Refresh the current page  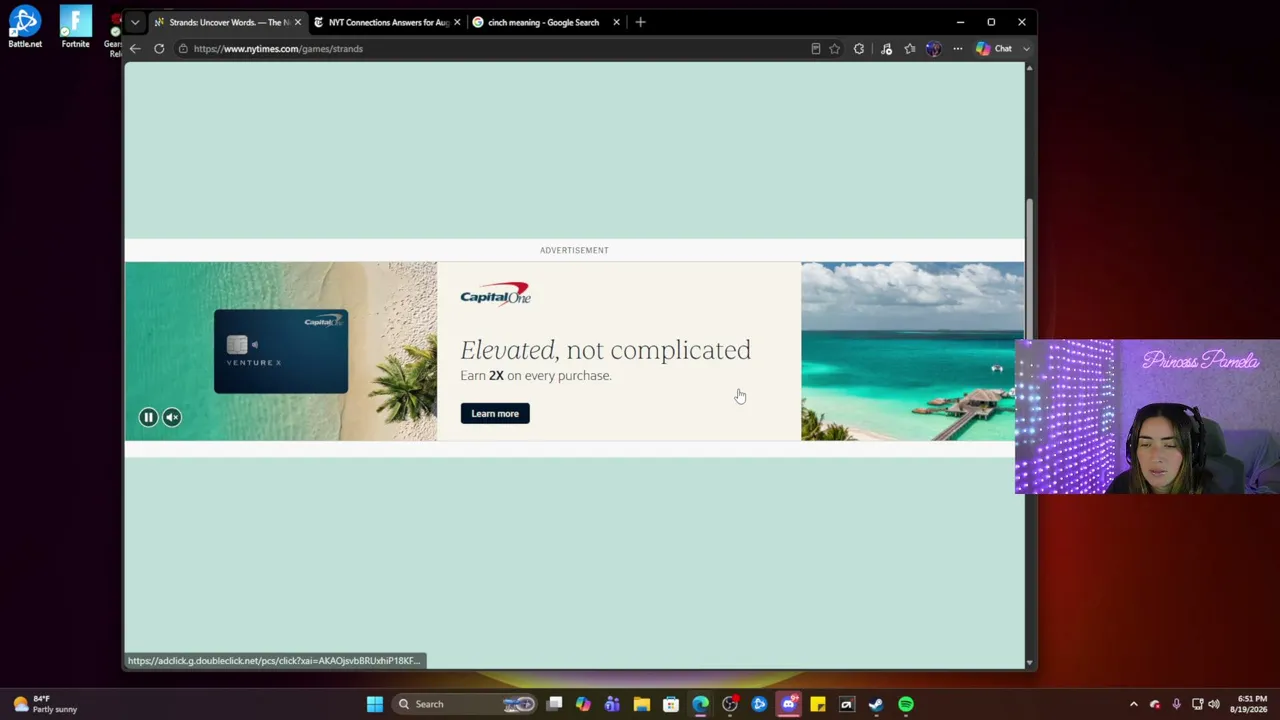point(159,48)
